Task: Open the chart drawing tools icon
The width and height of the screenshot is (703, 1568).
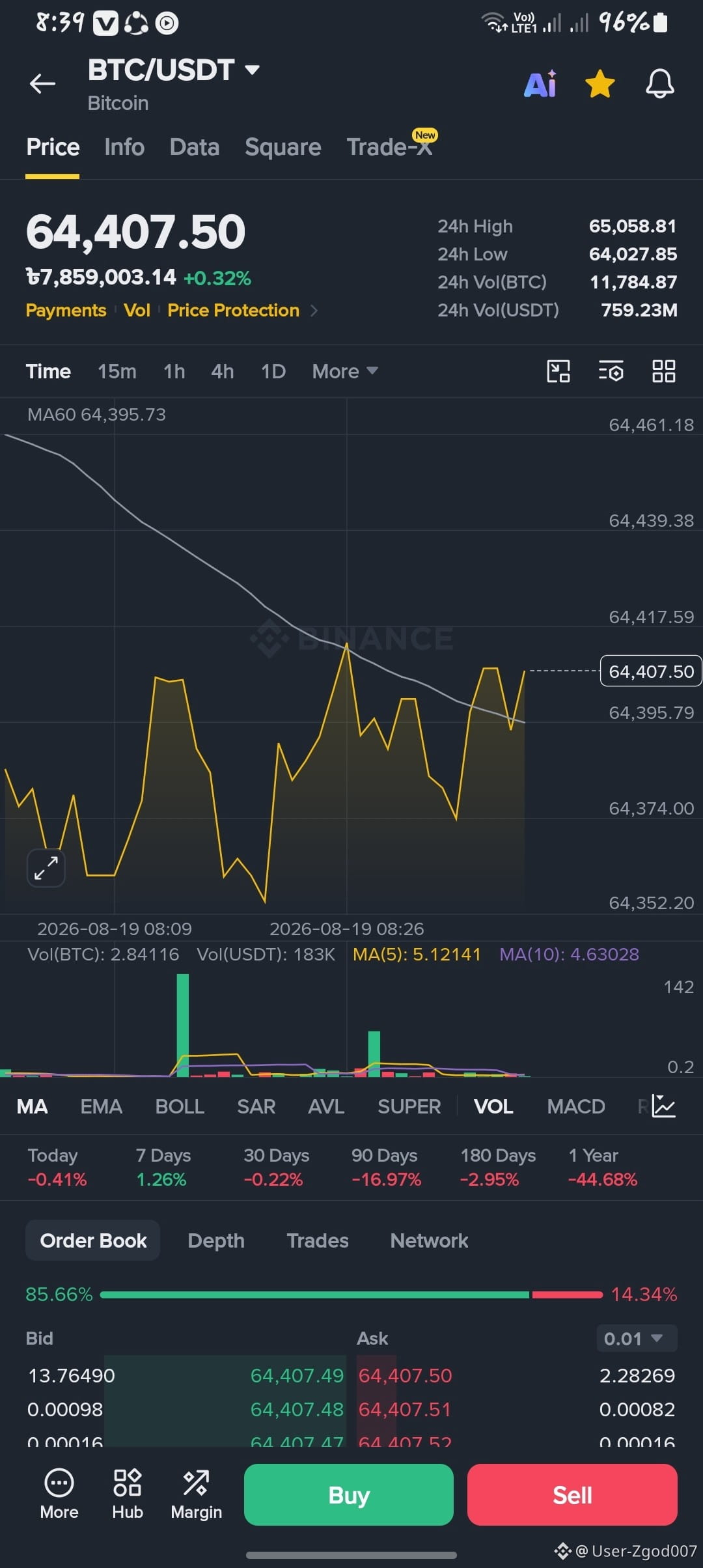Action: (x=558, y=371)
